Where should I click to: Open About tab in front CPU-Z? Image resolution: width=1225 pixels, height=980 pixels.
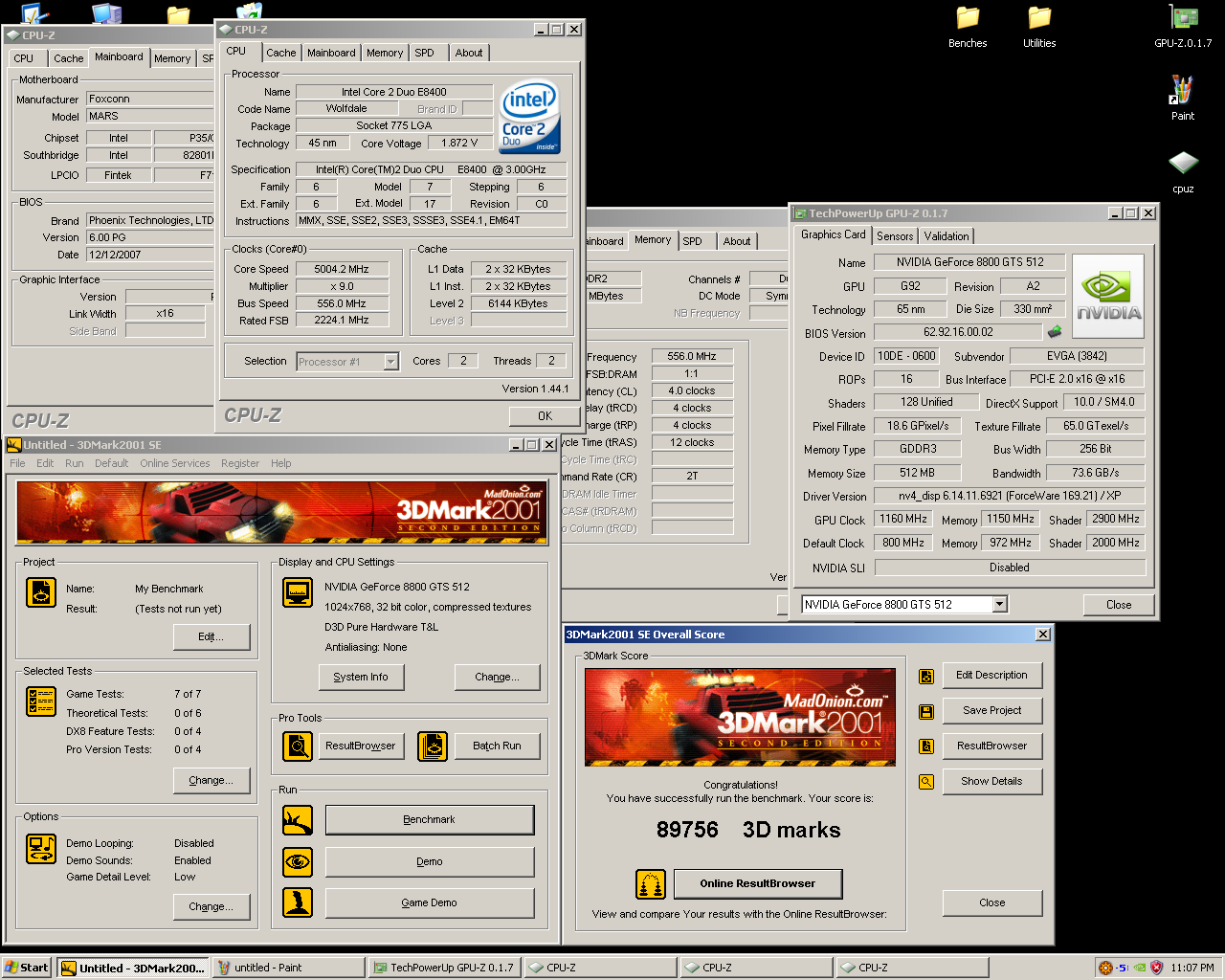(x=469, y=53)
